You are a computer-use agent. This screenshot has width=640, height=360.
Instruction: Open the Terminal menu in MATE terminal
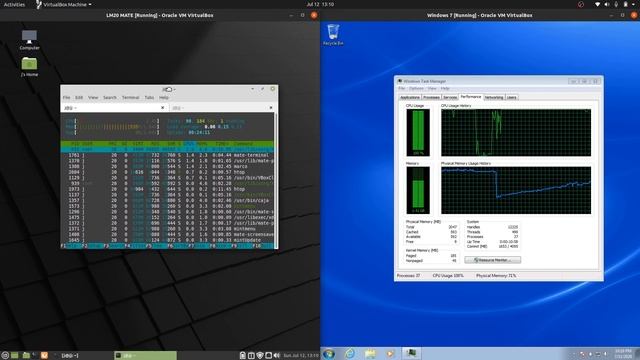click(x=131, y=98)
